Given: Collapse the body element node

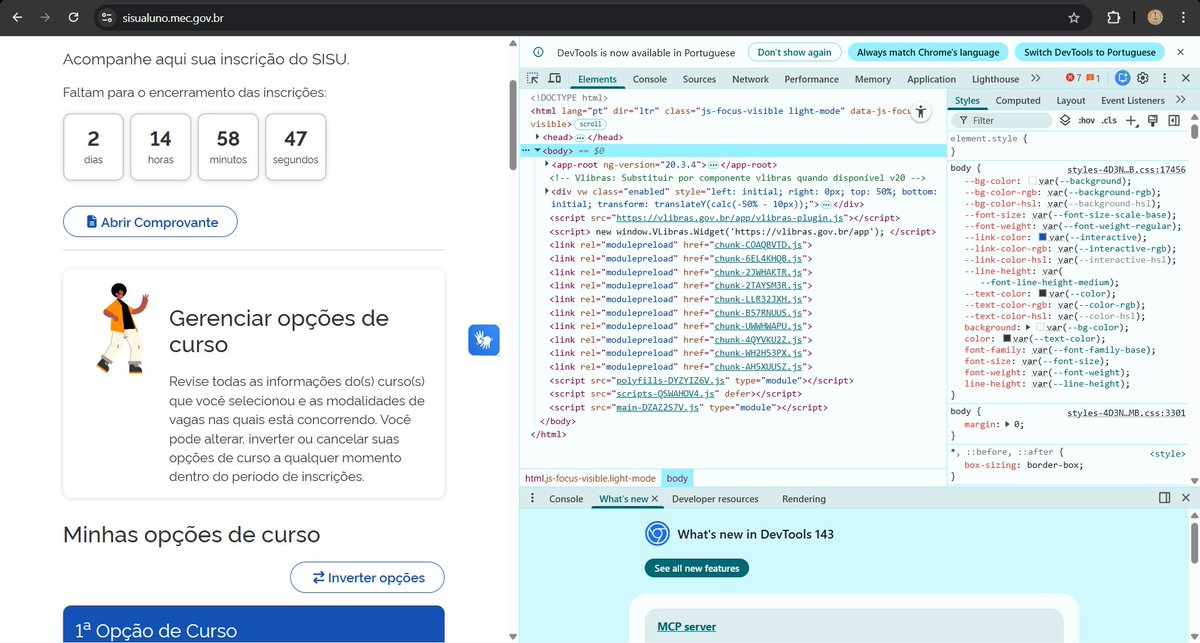Looking at the screenshot, I should [538, 150].
